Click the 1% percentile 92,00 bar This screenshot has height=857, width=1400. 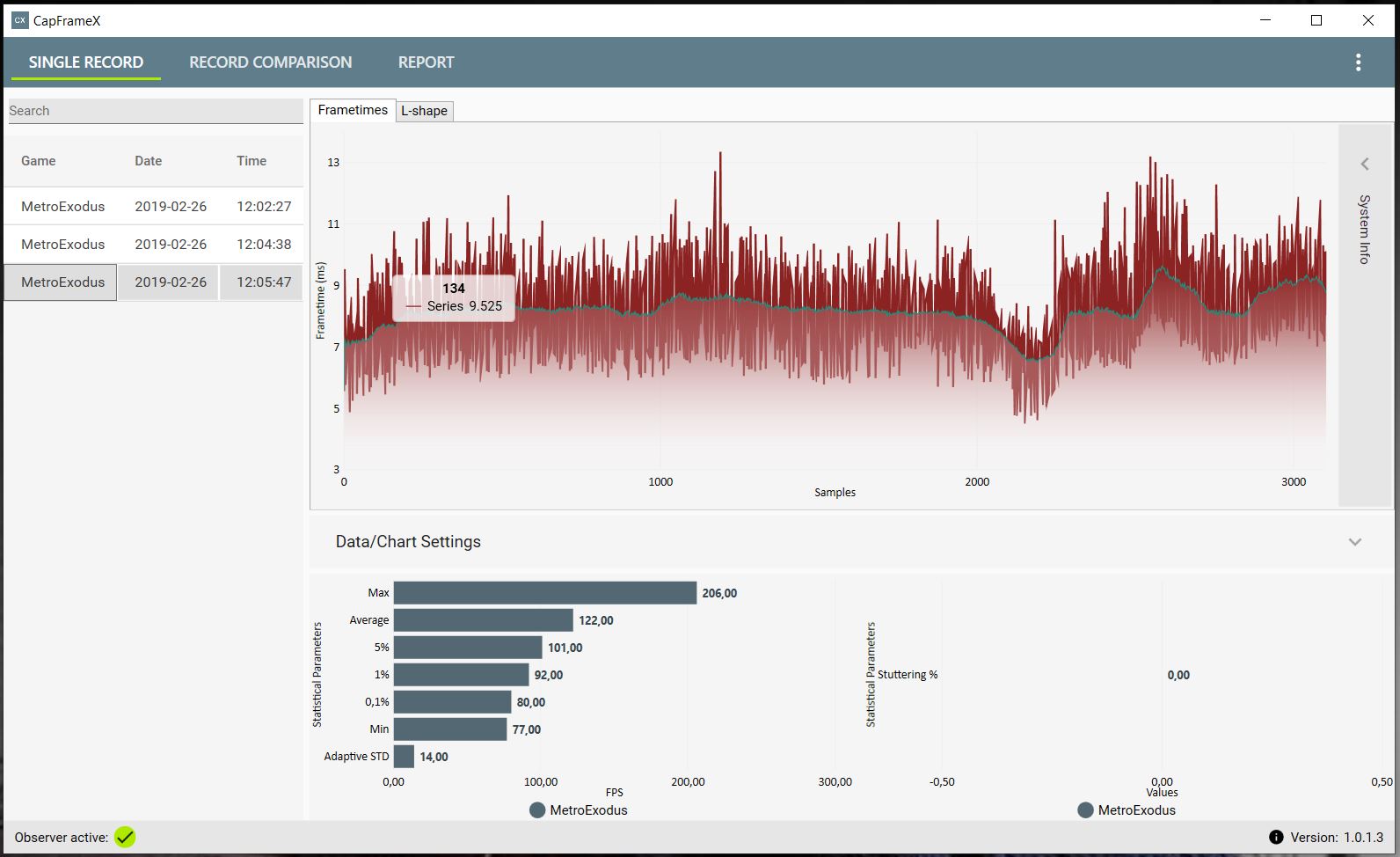[462, 675]
